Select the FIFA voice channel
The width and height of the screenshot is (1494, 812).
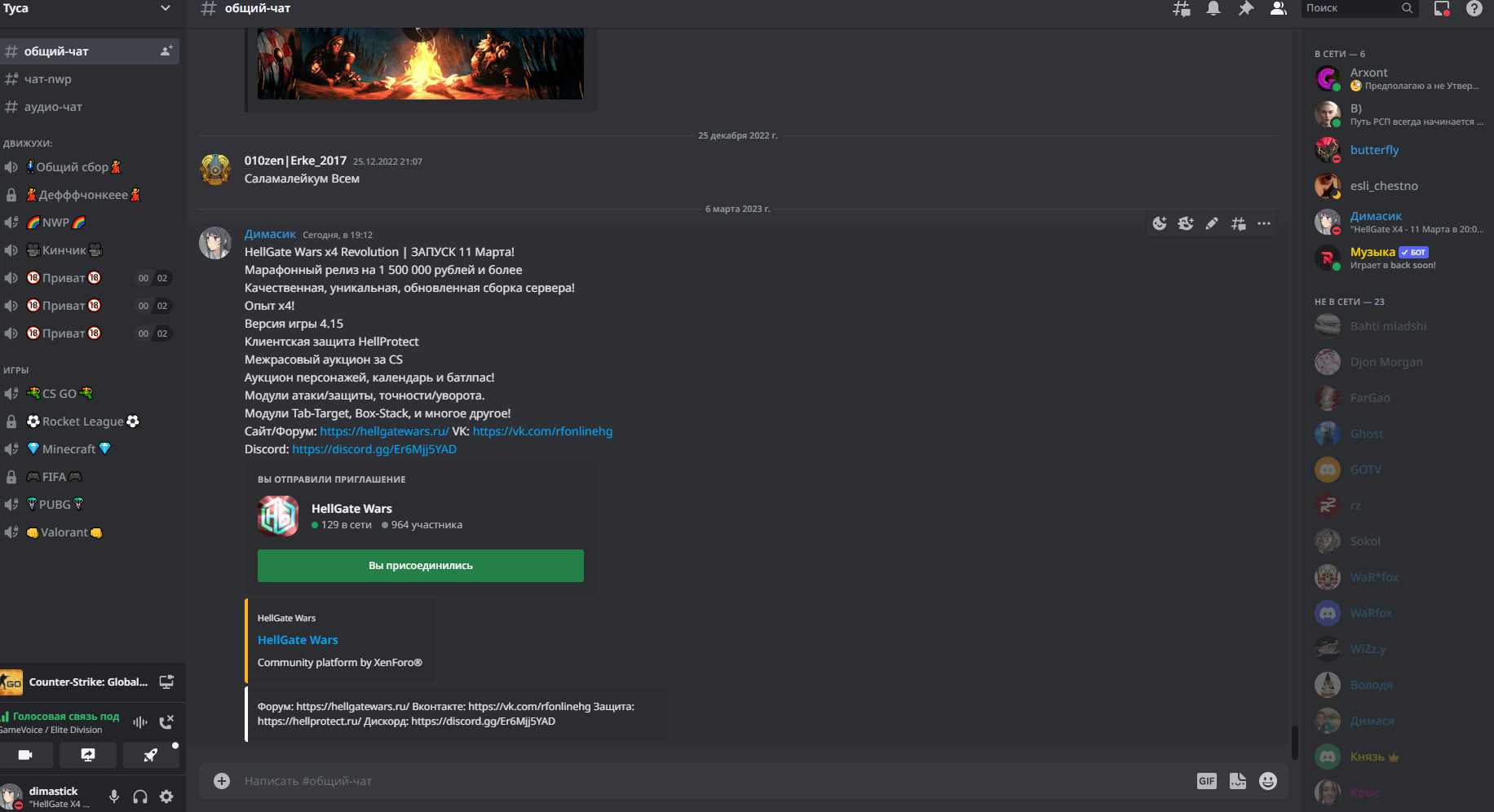click(90, 477)
